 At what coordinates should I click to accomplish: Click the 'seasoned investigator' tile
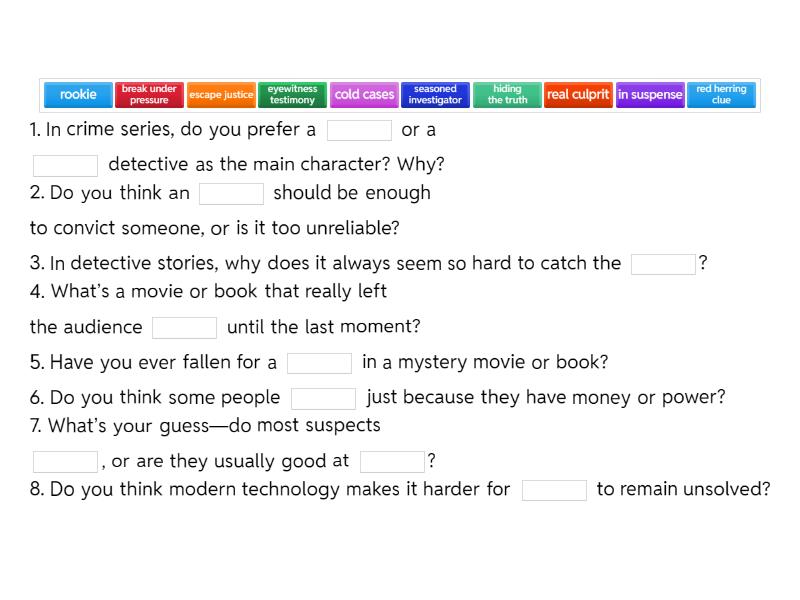pos(435,95)
